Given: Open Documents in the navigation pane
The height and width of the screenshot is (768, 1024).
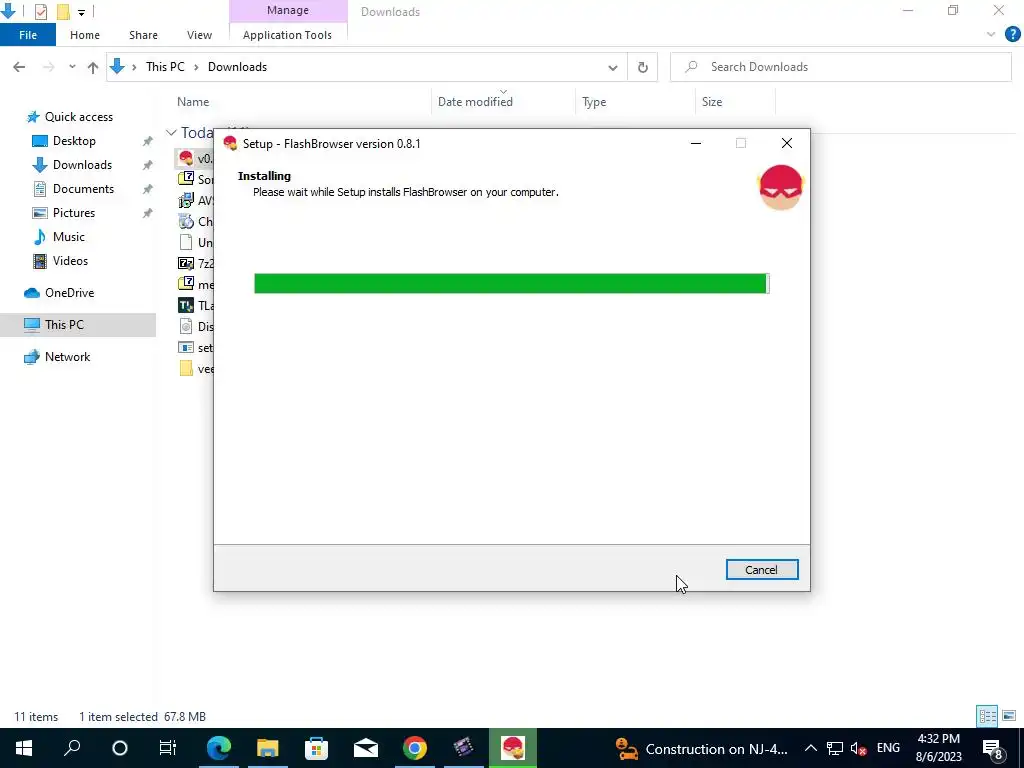Looking at the screenshot, I should (x=83, y=189).
